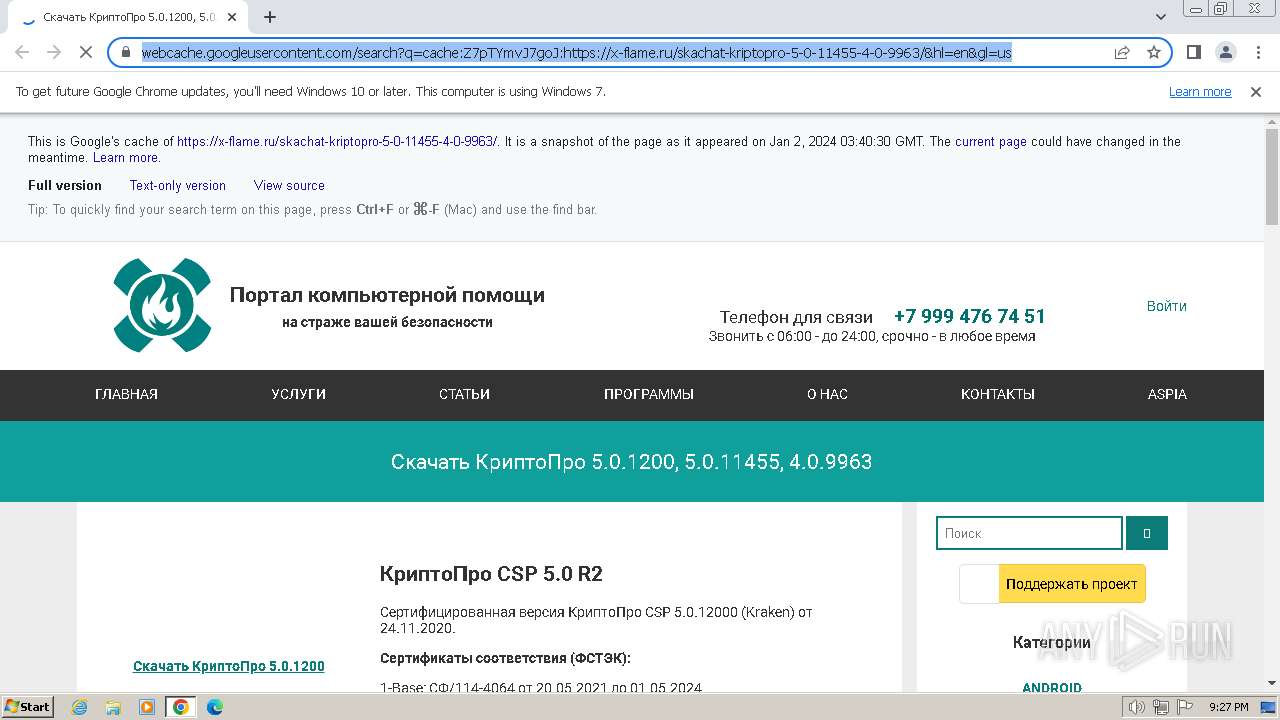Open the УСЛУГИ menu item
The width and height of the screenshot is (1280, 720).
[x=298, y=394]
